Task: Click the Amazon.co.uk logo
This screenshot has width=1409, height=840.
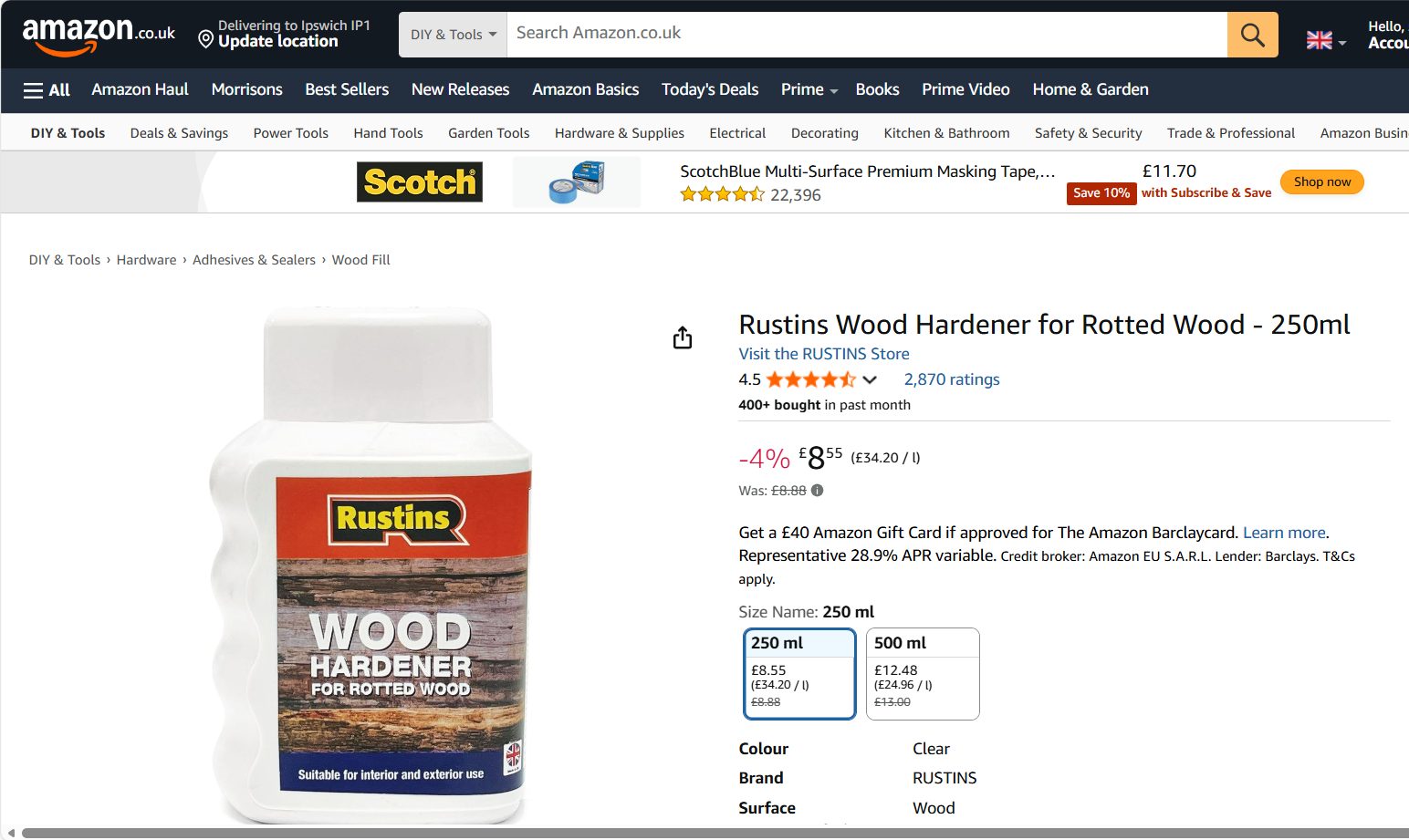Action: 99,36
